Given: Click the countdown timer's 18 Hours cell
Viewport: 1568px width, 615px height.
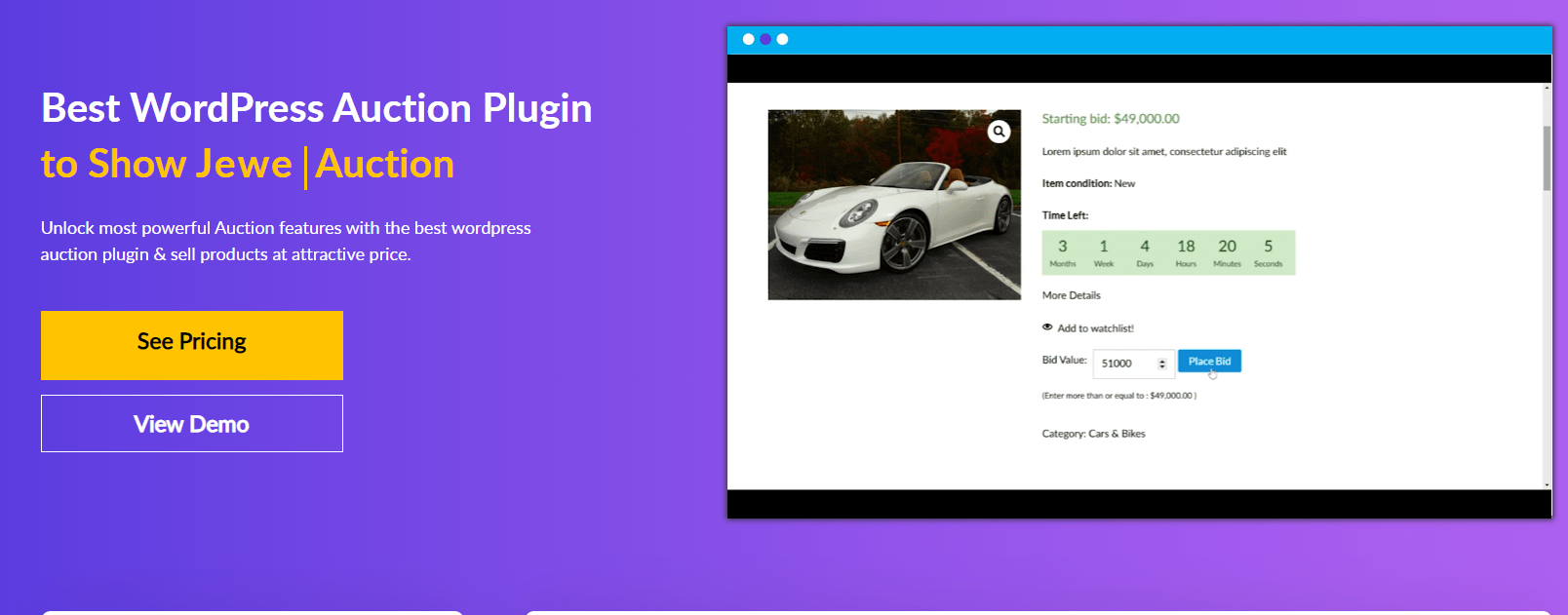Looking at the screenshot, I should point(1186,252).
